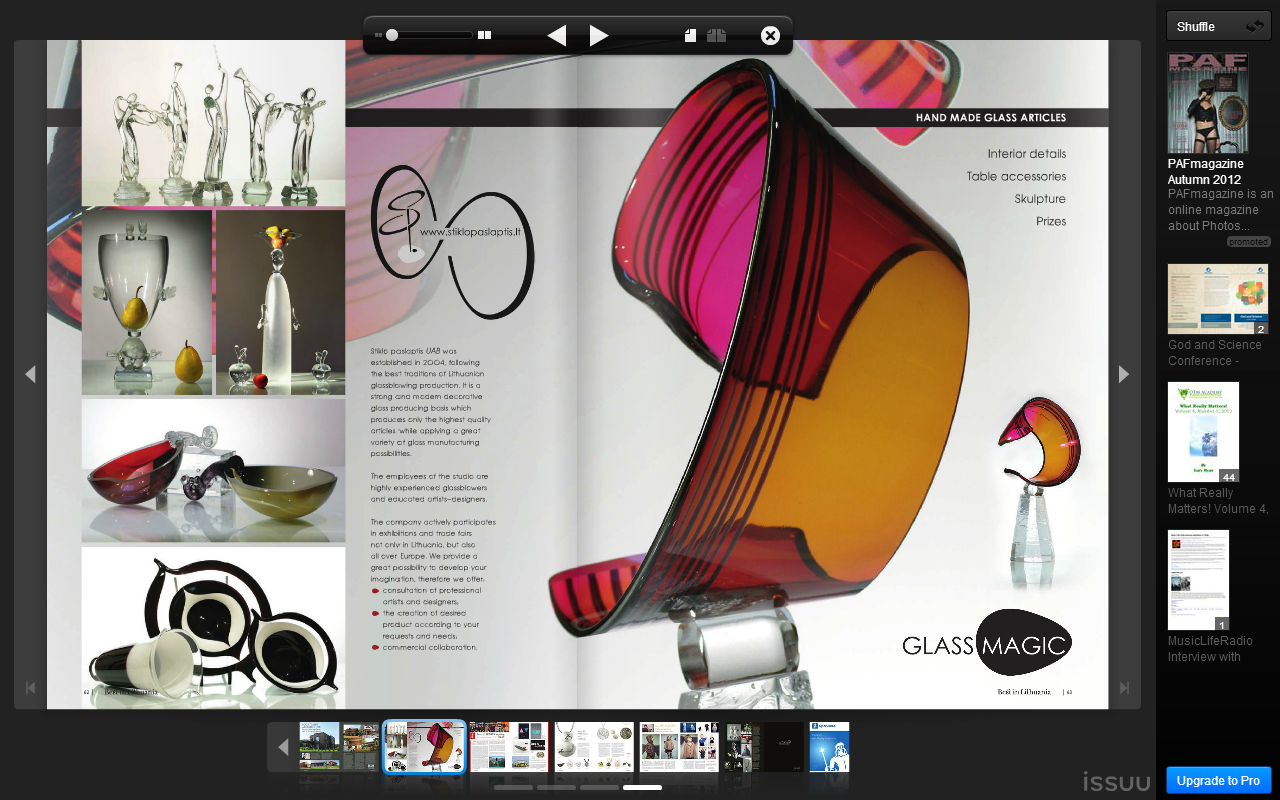Close the reader with the X icon

770,36
